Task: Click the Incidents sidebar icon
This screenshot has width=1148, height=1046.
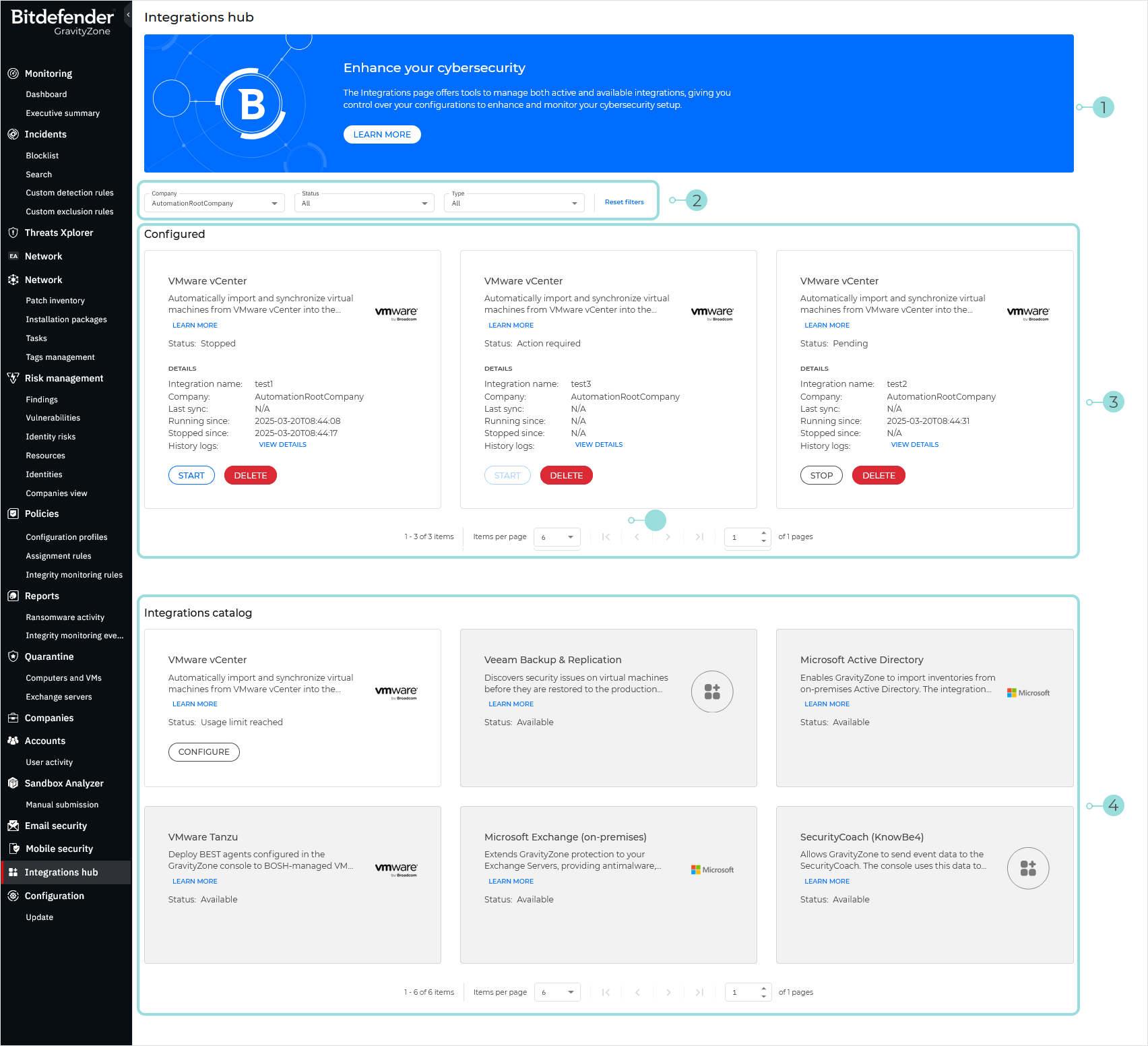Action: click(x=13, y=134)
